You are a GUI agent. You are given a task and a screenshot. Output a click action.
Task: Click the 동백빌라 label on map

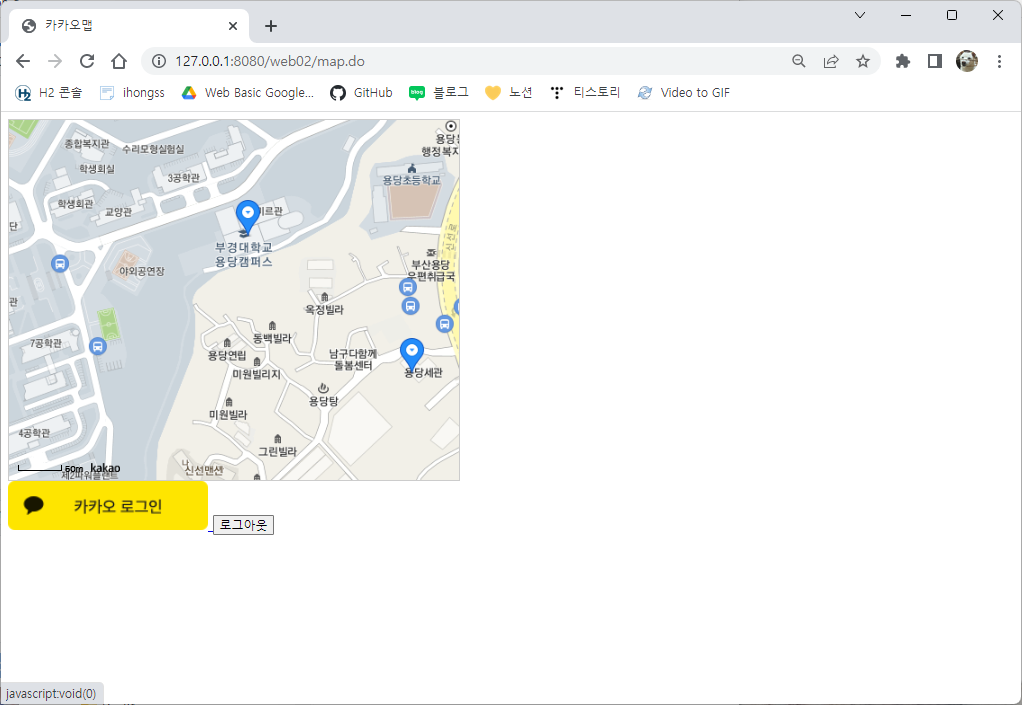272,338
